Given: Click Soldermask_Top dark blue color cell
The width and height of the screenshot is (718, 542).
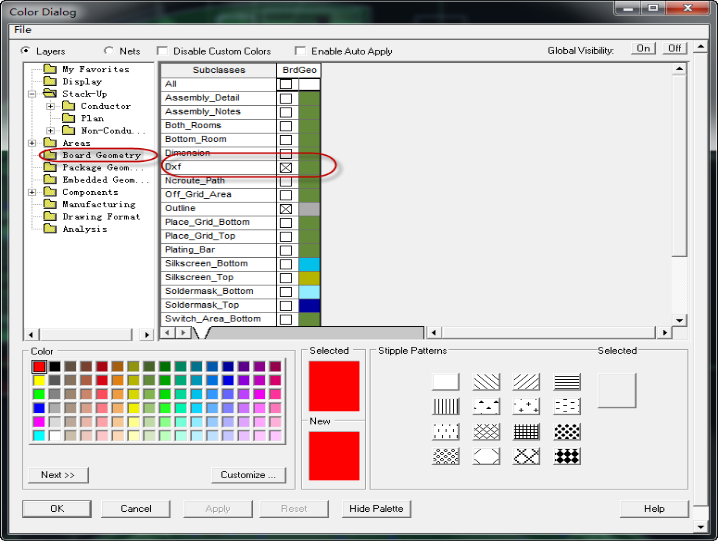Looking at the screenshot, I should click(309, 306).
